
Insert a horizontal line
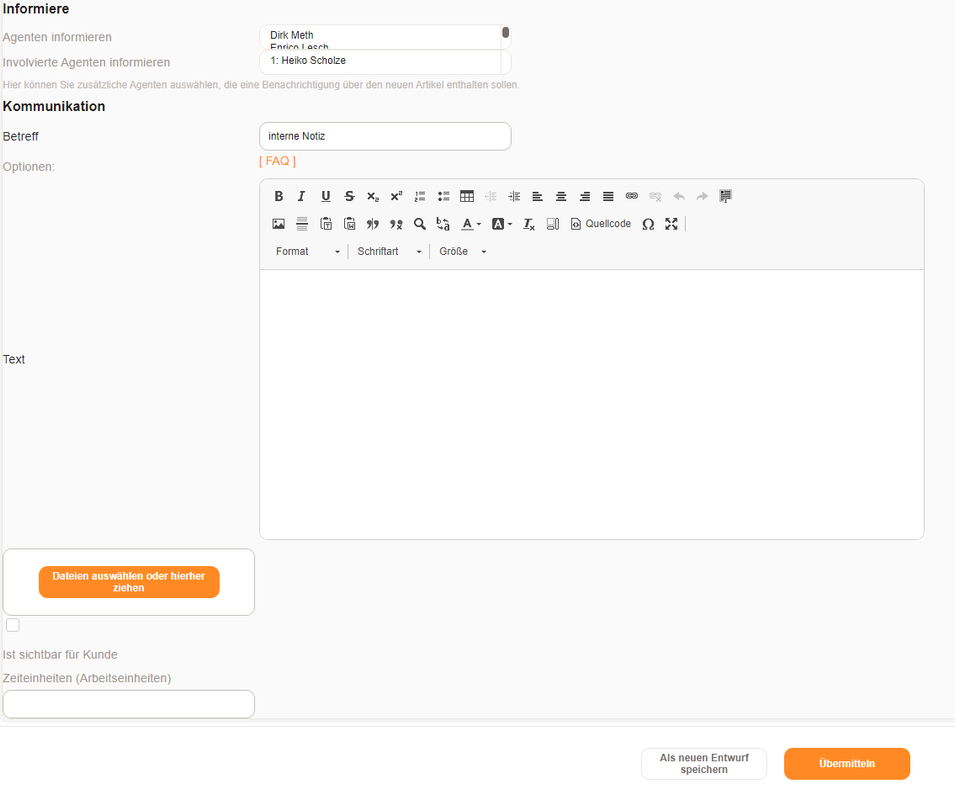coord(302,224)
